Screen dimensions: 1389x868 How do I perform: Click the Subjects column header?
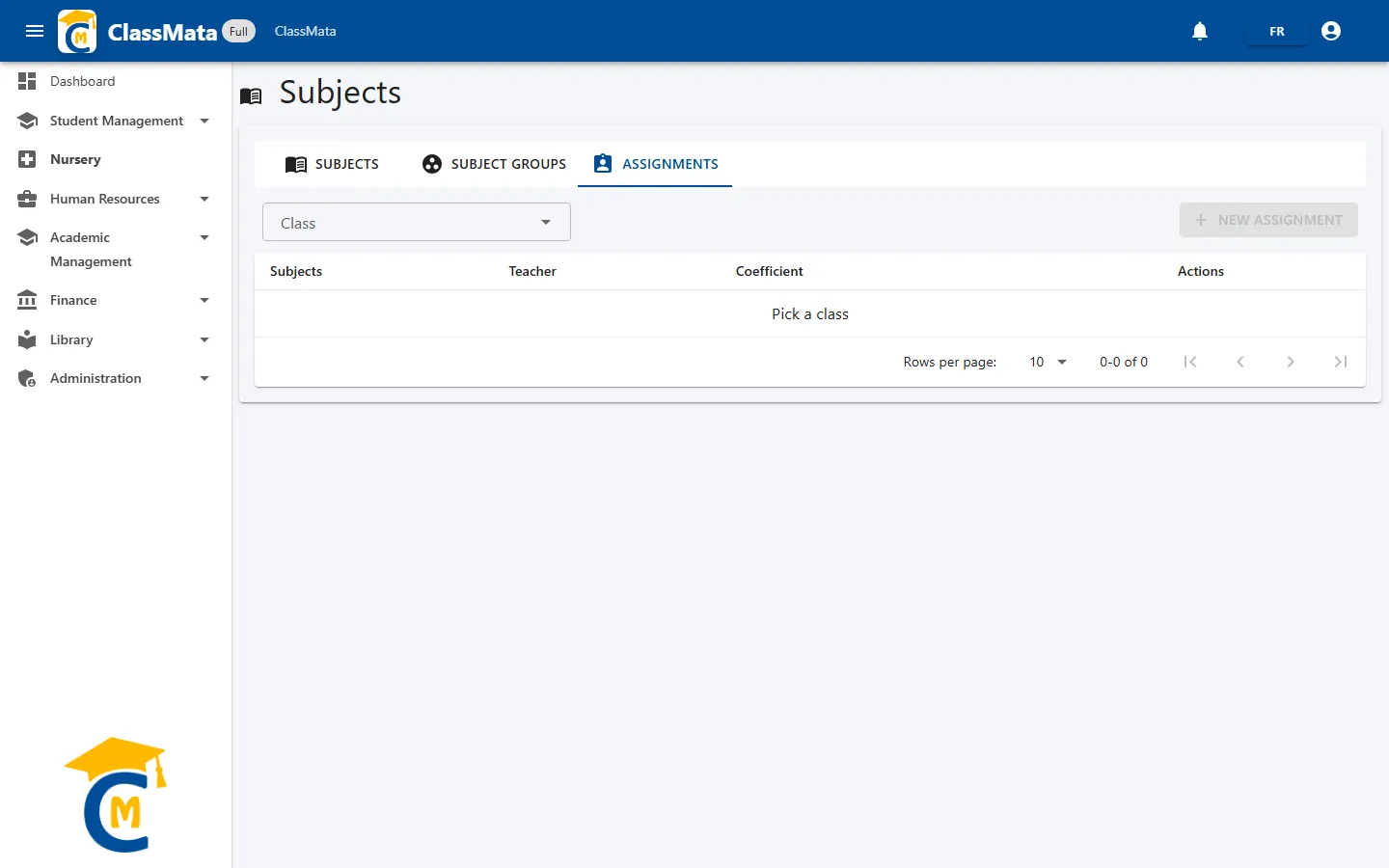(296, 271)
